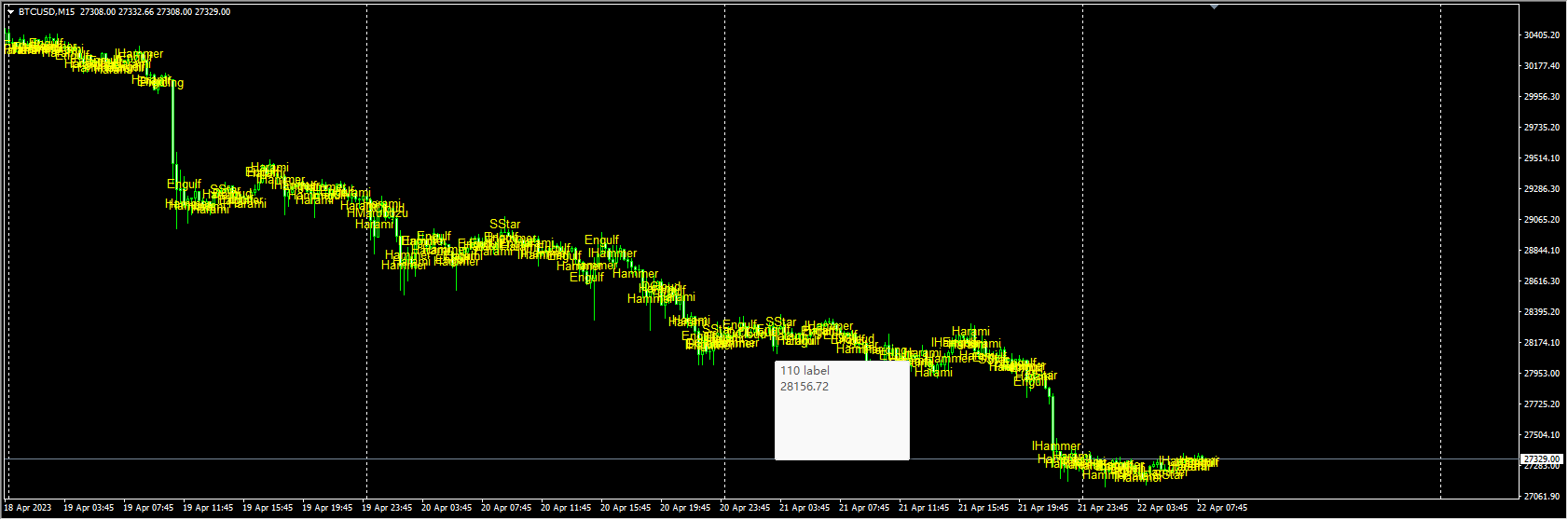Image resolution: width=1568 pixels, height=520 pixels.
Task: Click the '21 Apr 19:45' time label
Action: 1043,508
